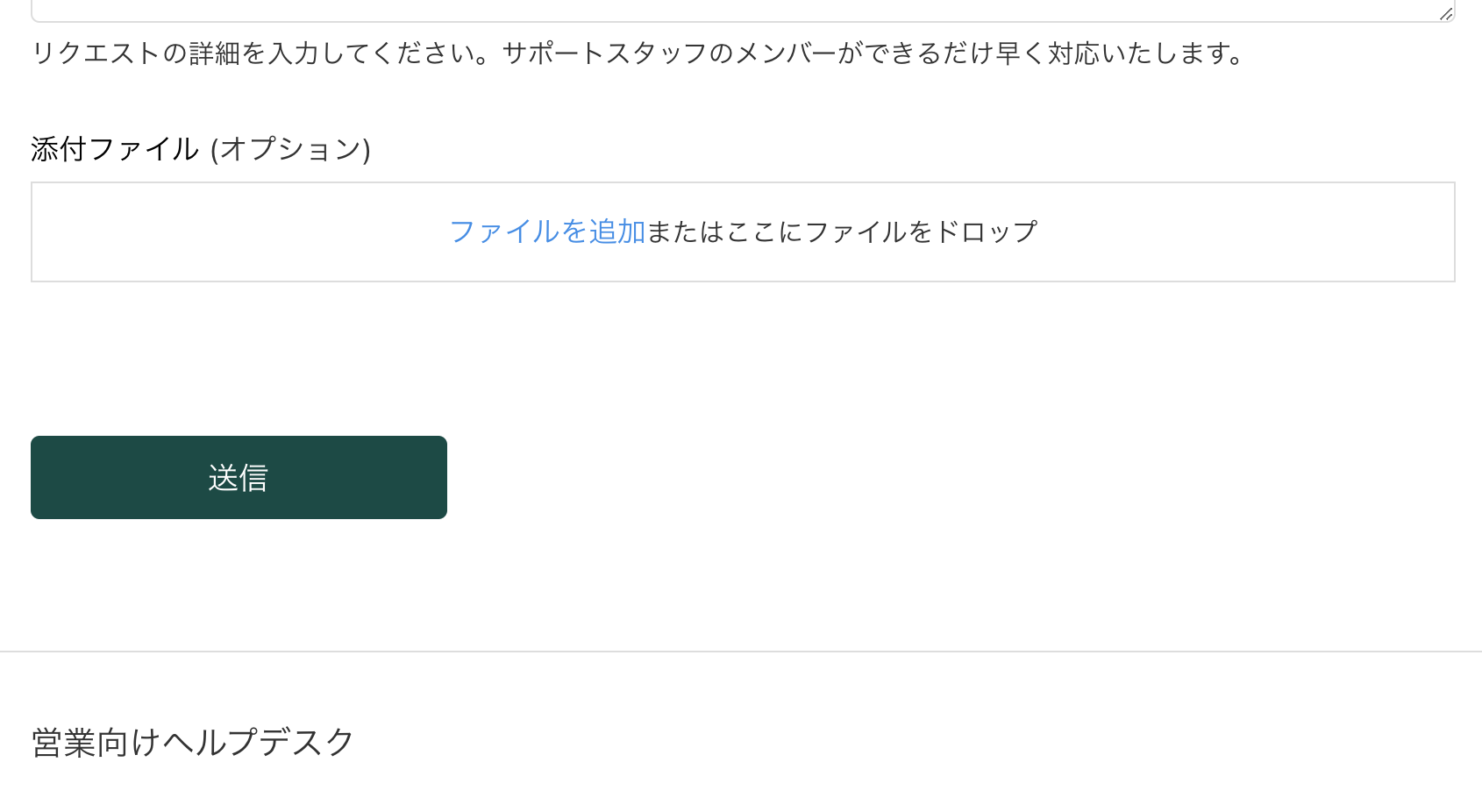
Task: Click the support request instruction text
Action: [x=636, y=55]
